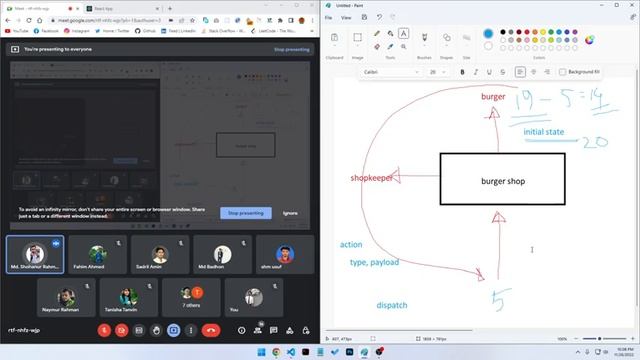Open Chrome Extensions puzzle icon
The height and width of the screenshot is (360, 640).
pos(280,20)
